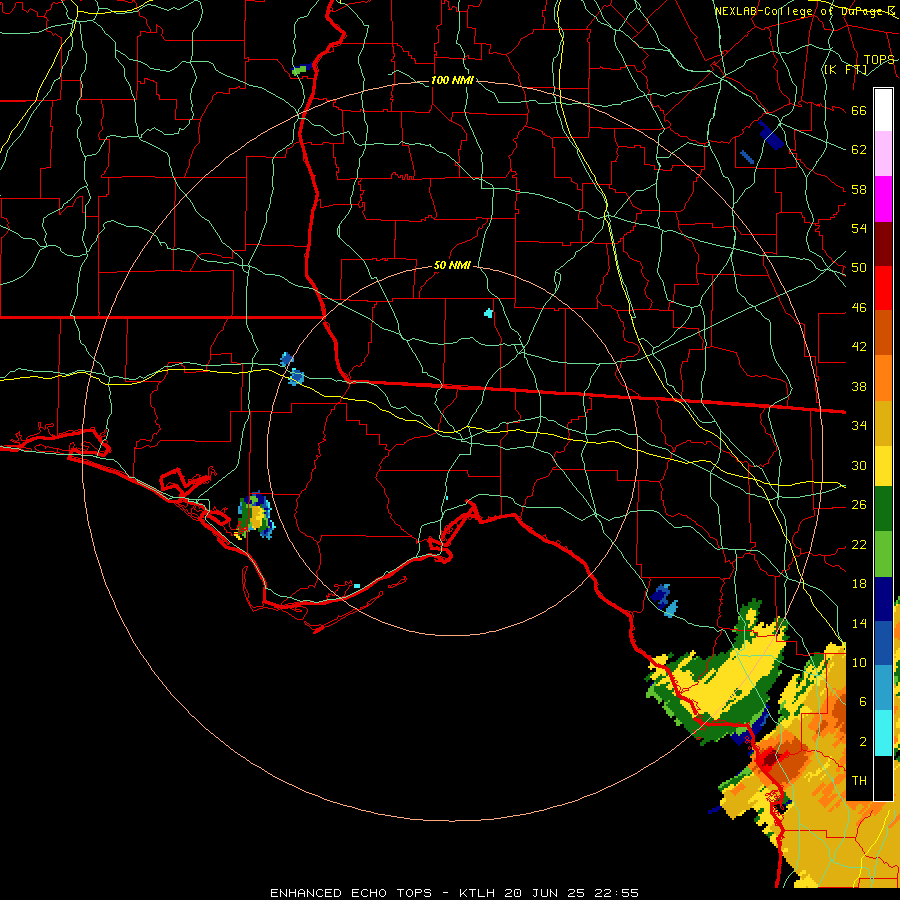This screenshot has height=900, width=900.
Task: Click the "K FT" units label
Action: pos(845,70)
